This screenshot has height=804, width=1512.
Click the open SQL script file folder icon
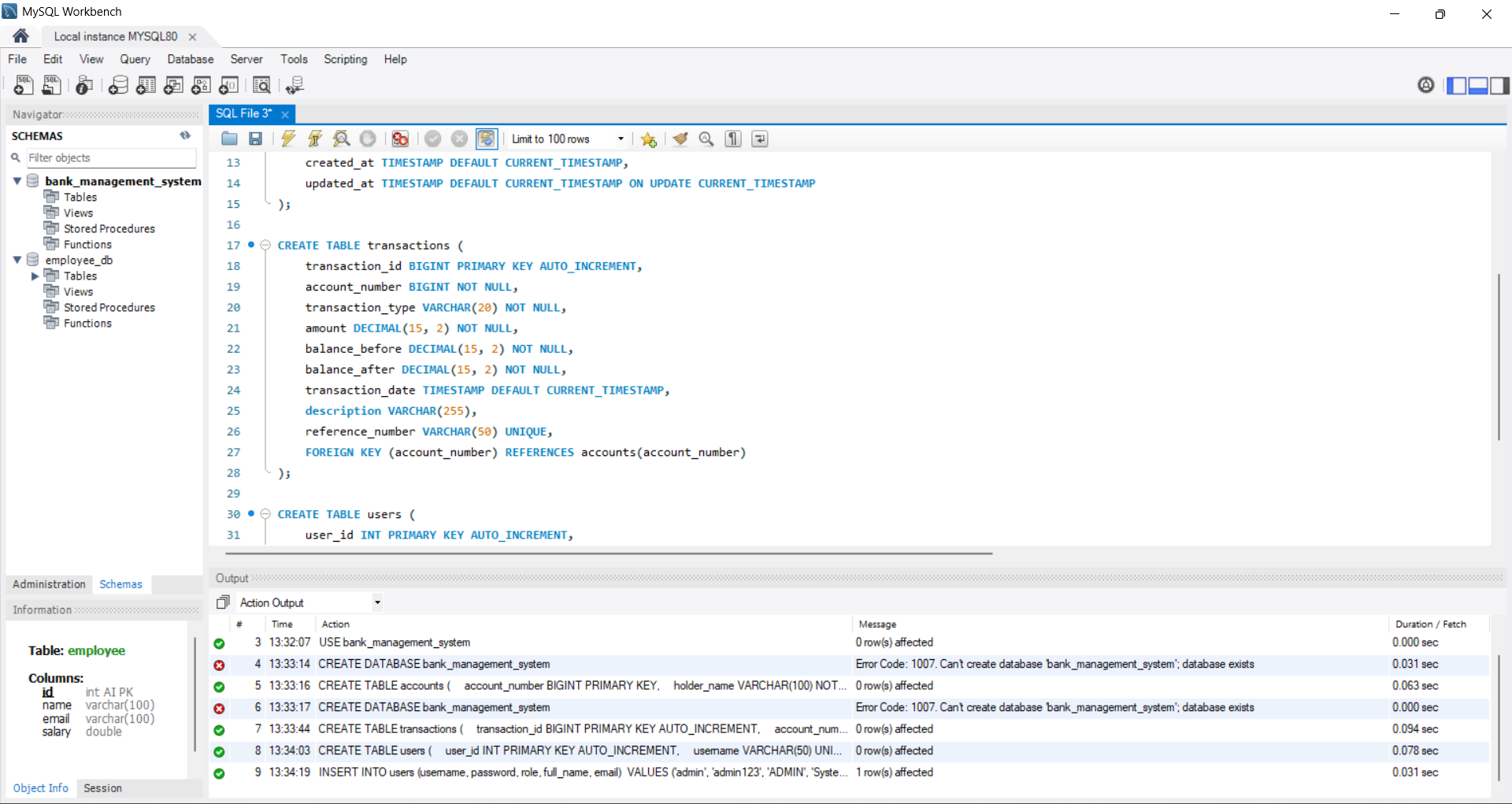[x=229, y=139]
